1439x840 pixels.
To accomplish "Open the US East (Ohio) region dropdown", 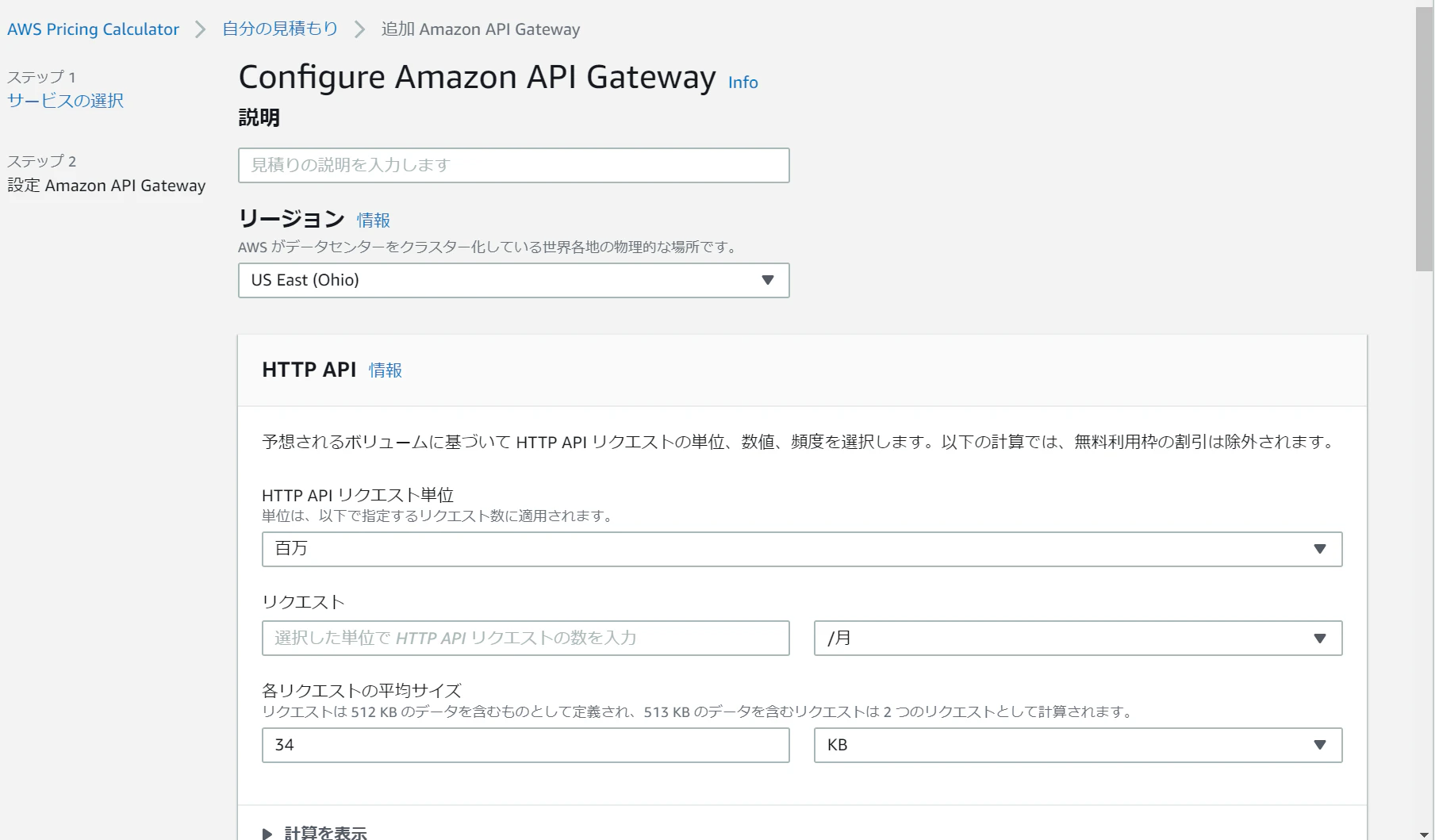I will (x=514, y=280).
